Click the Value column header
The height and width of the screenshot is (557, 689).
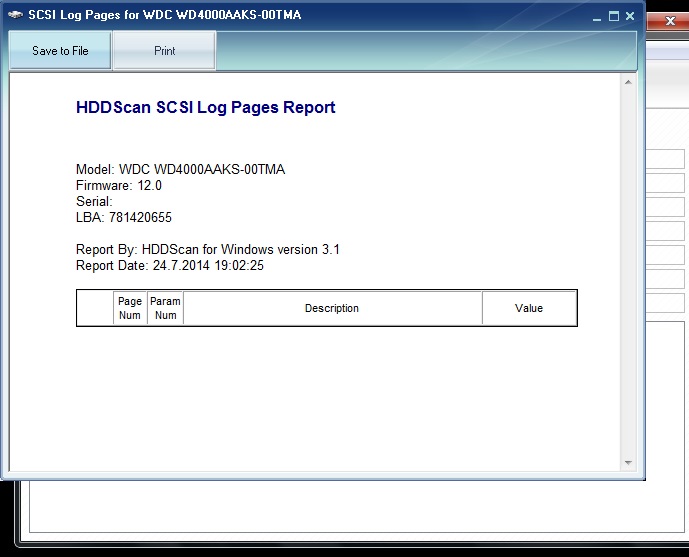(529, 308)
